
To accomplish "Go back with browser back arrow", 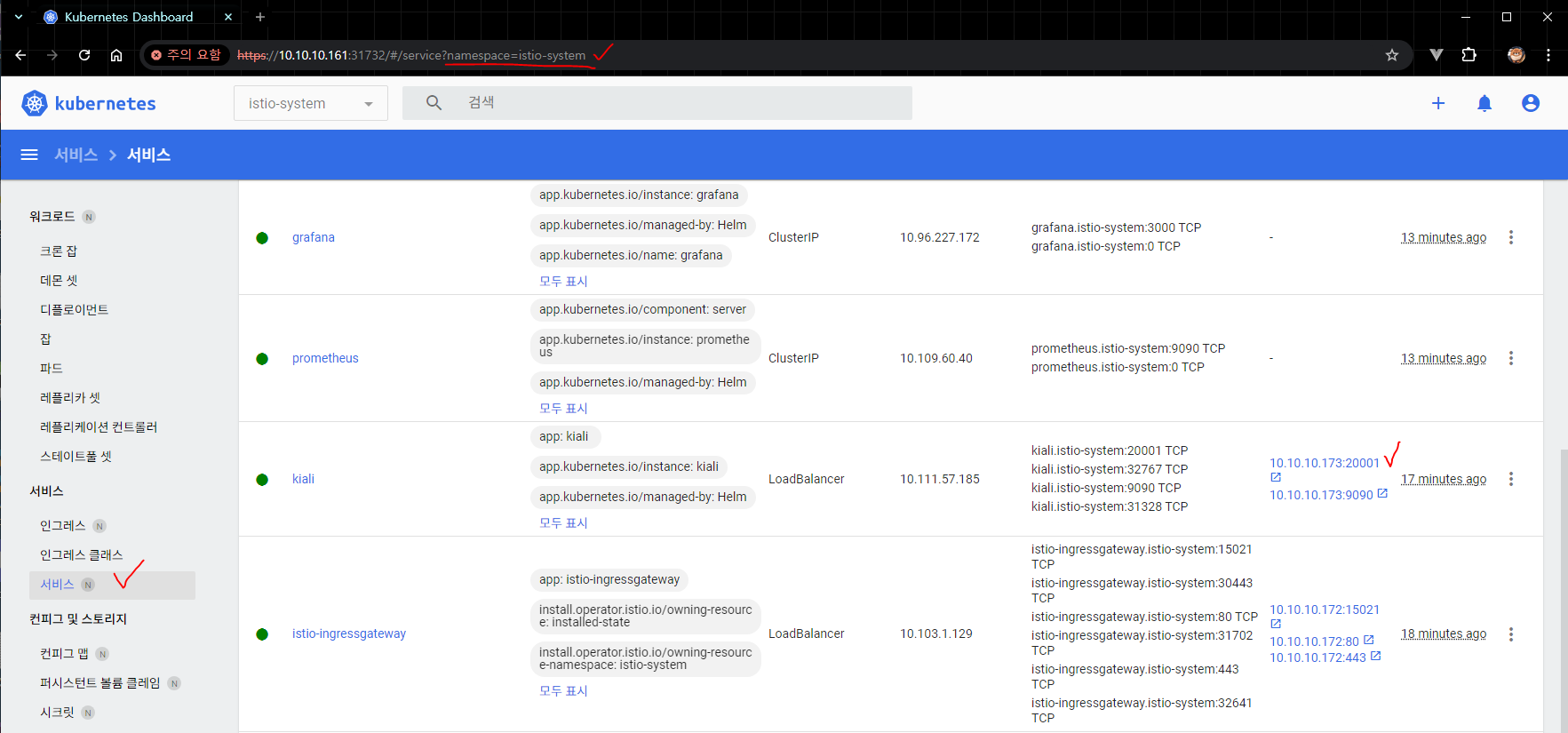I will [20, 55].
